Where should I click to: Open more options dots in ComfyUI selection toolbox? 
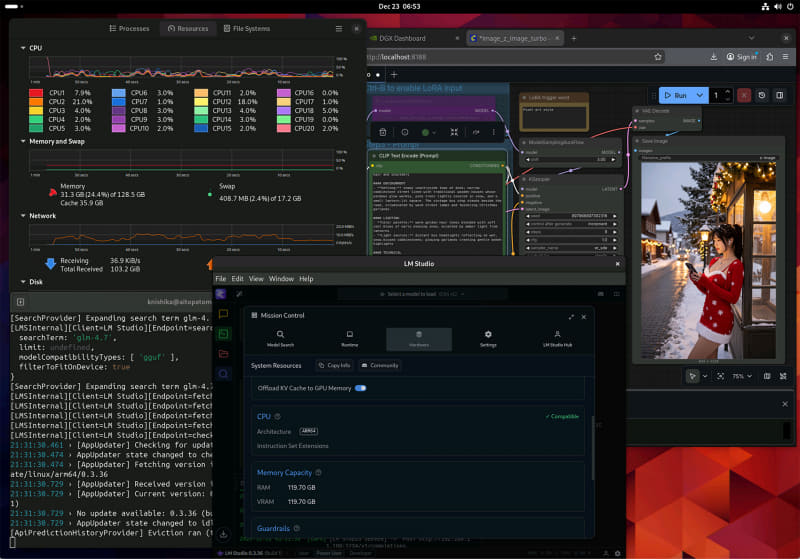click(493, 132)
